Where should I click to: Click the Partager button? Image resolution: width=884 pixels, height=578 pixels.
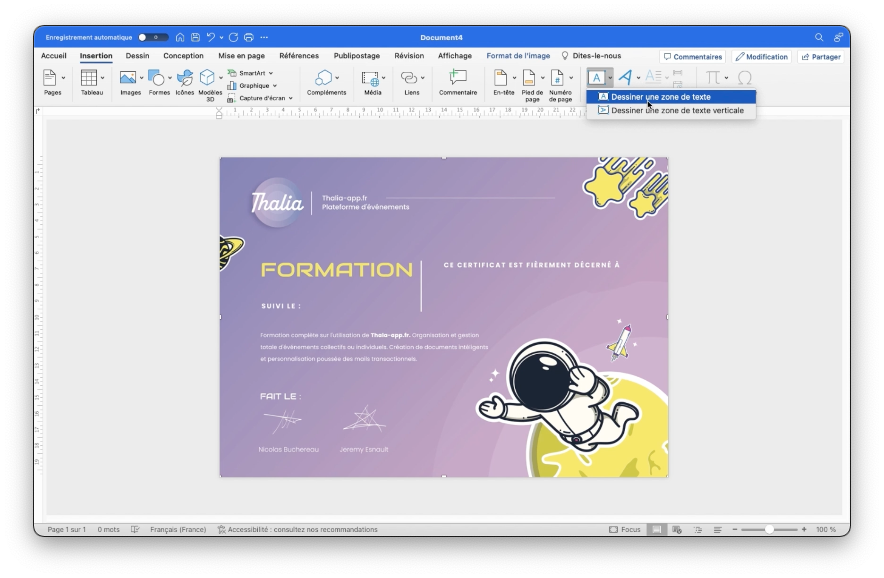tap(820, 57)
